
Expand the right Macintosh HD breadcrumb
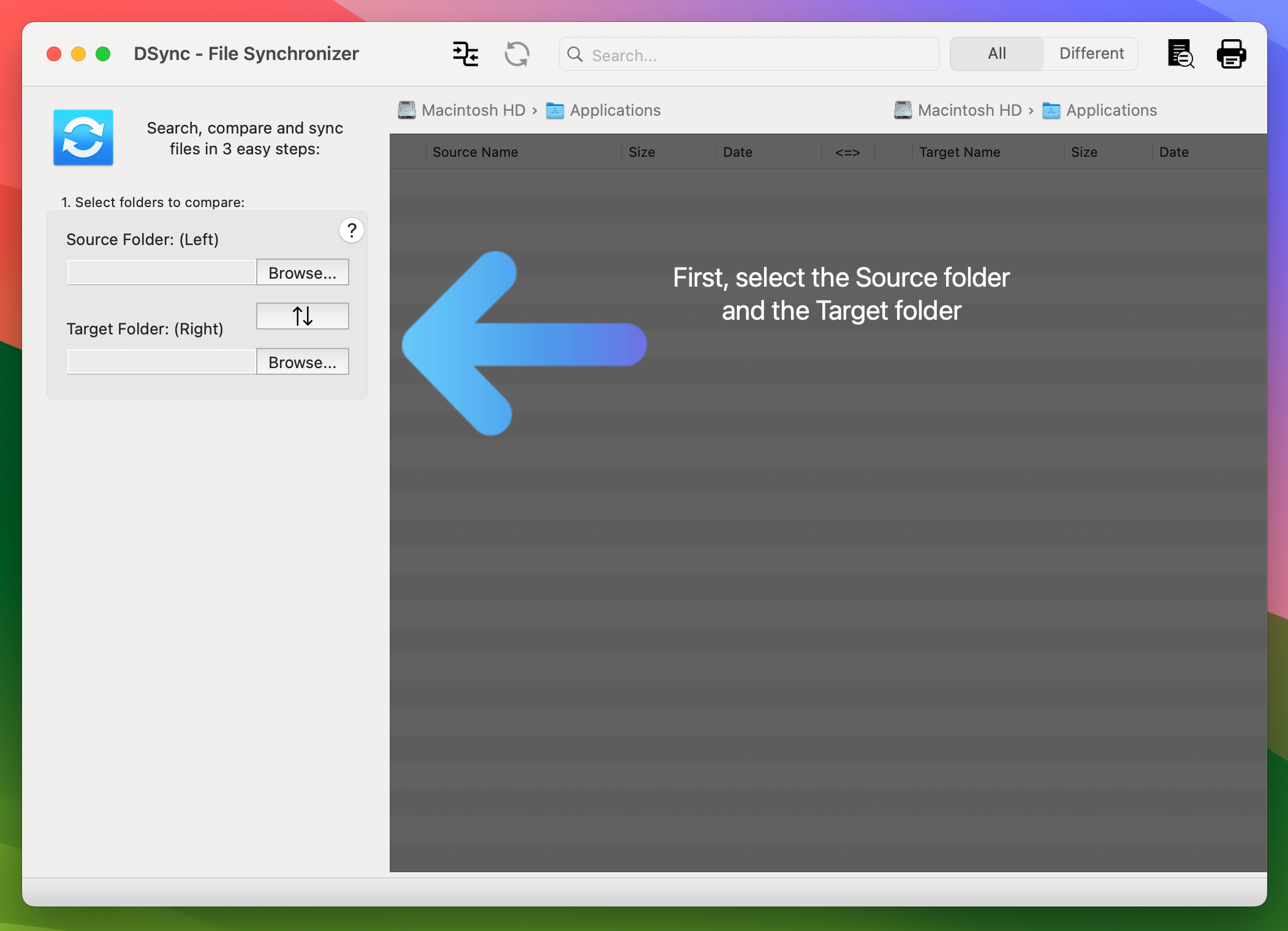tap(968, 110)
